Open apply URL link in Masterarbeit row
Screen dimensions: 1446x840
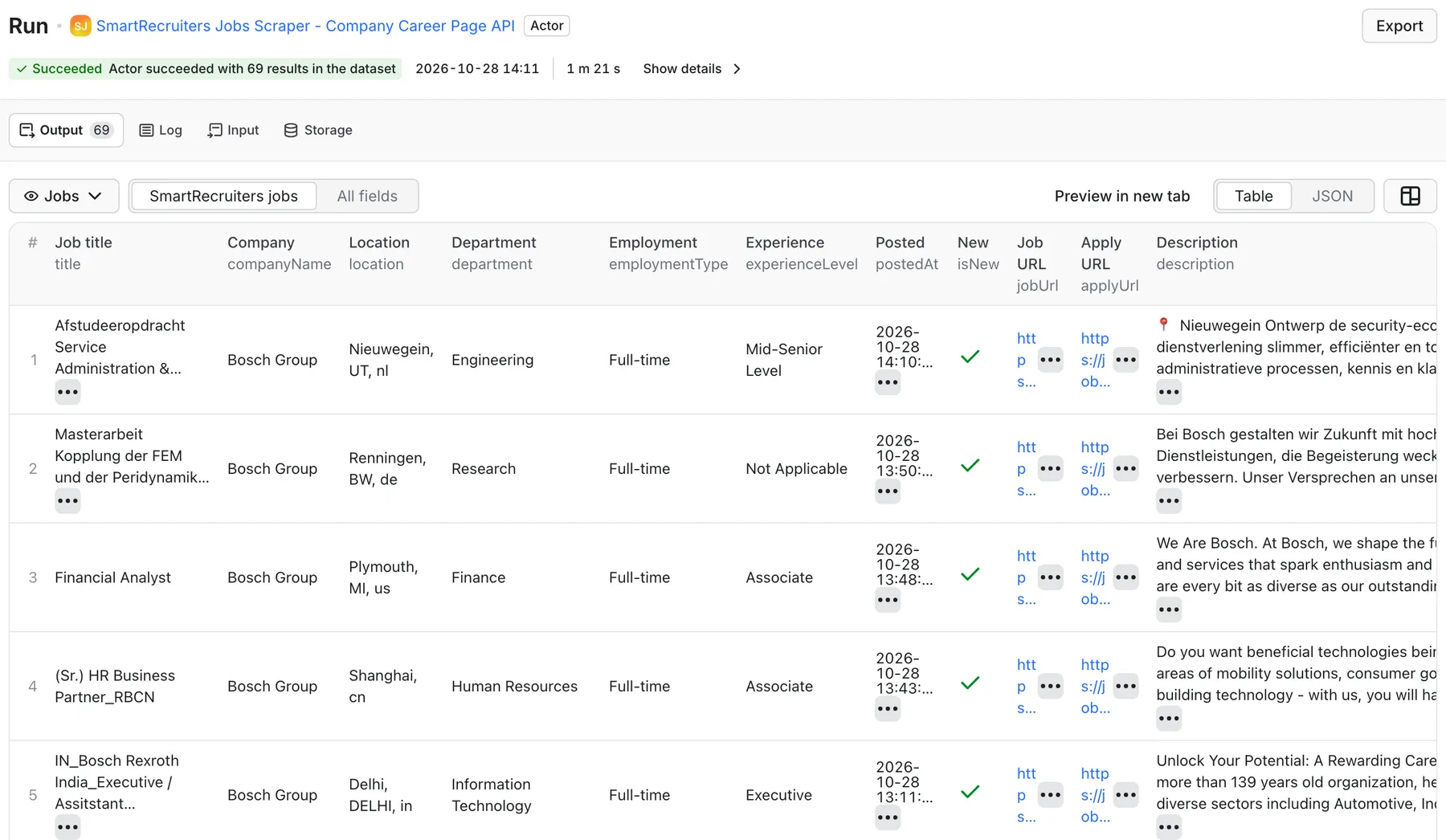tap(1095, 468)
